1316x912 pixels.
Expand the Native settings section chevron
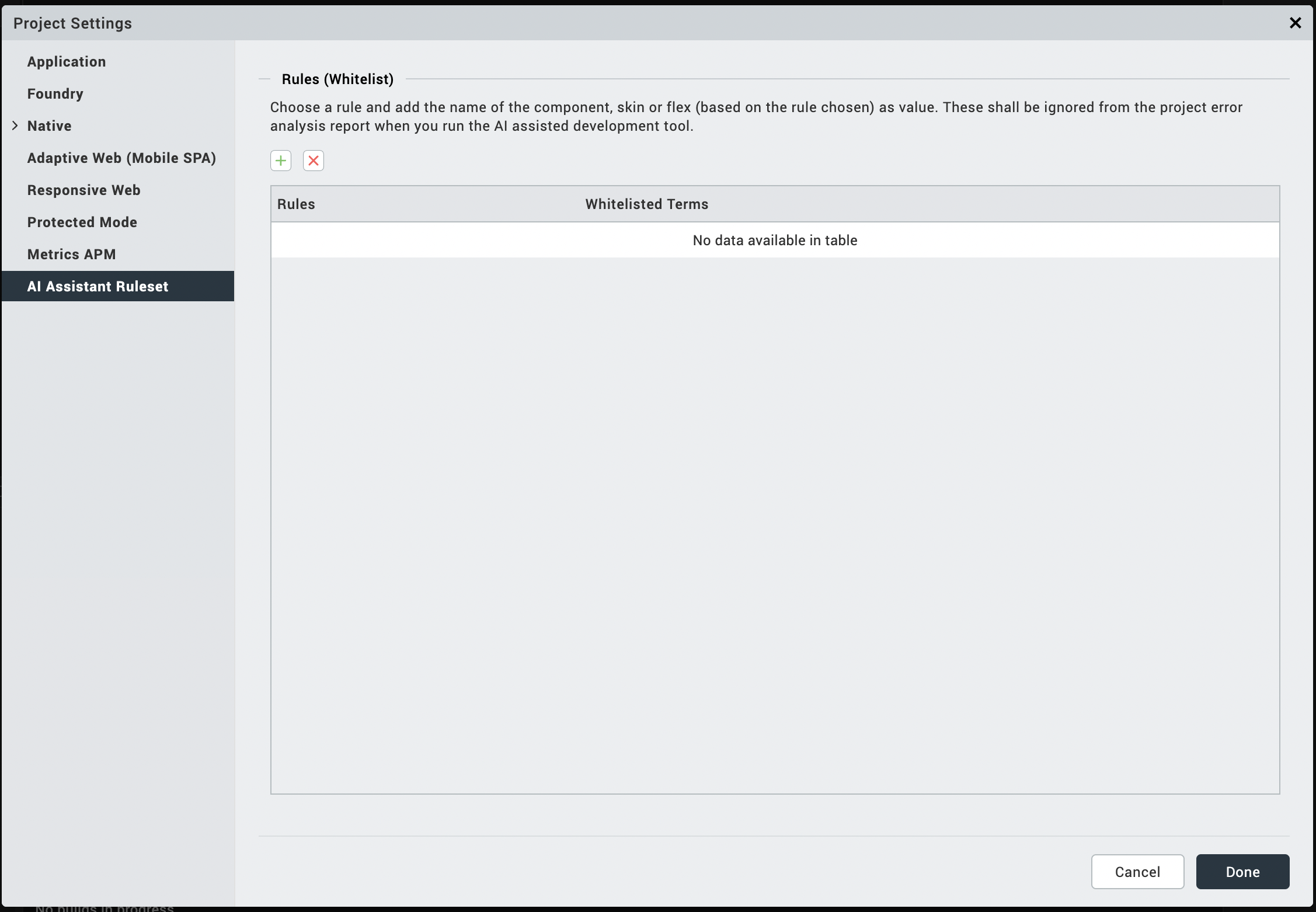click(x=15, y=126)
